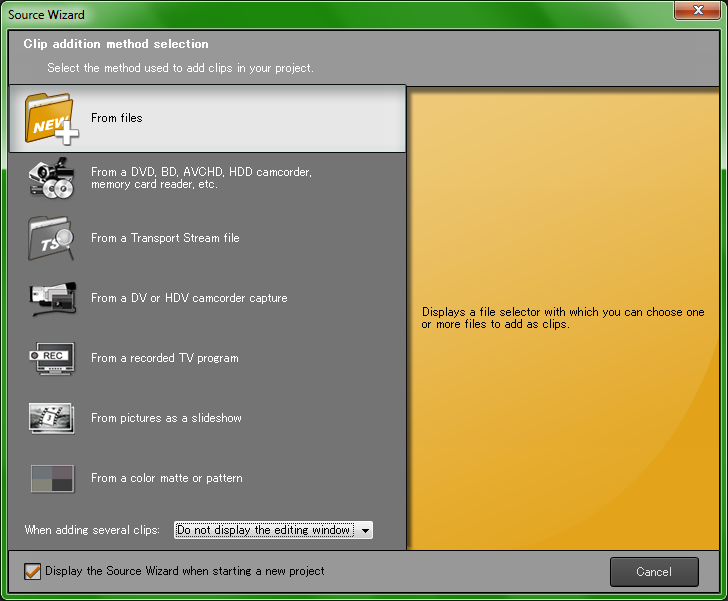Click the DV camcorder capture icon
The image size is (728, 601).
tap(52, 298)
